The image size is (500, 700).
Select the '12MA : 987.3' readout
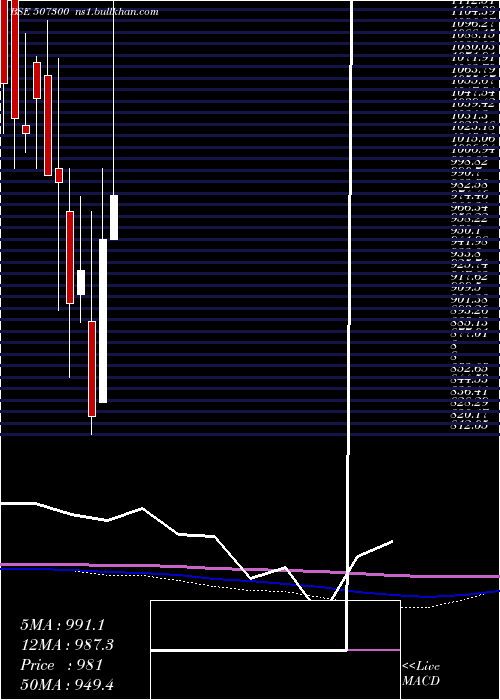point(67,645)
